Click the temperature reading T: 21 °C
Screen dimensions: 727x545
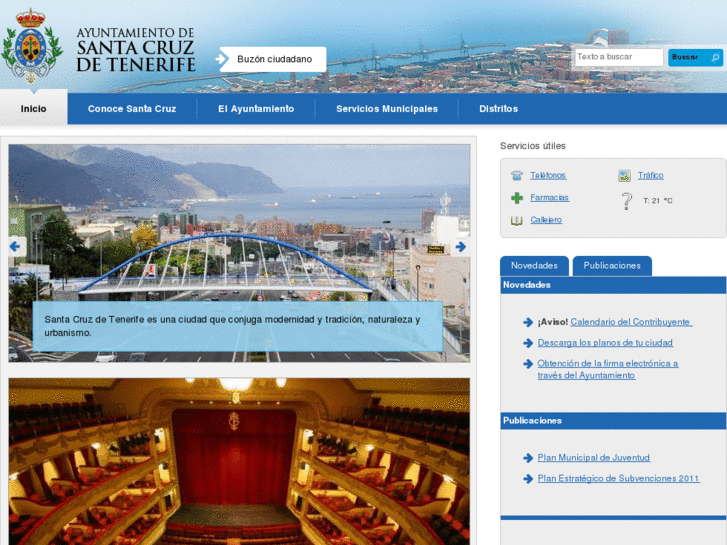pyautogui.click(x=657, y=201)
